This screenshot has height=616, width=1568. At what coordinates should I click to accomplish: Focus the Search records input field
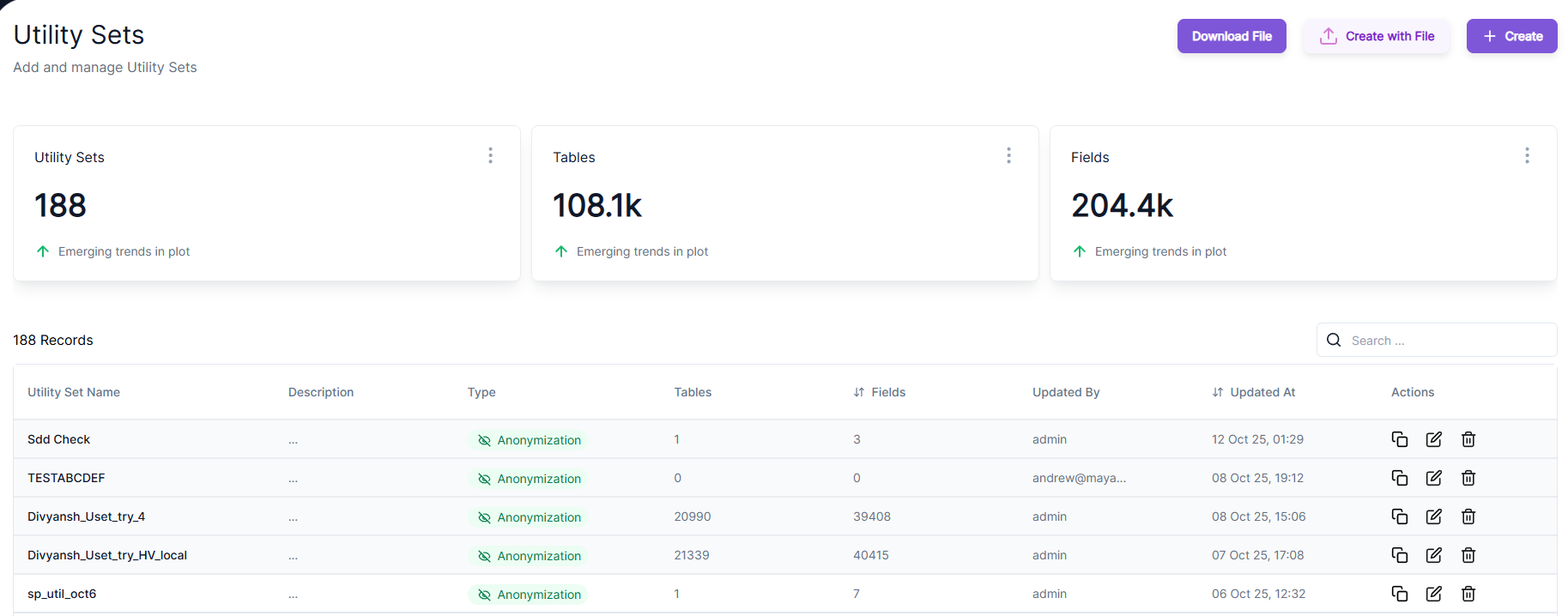click(x=1448, y=341)
